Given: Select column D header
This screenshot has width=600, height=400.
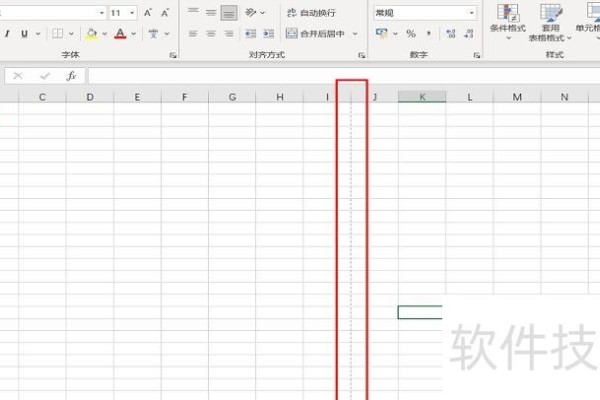Looking at the screenshot, I should coord(90,97).
